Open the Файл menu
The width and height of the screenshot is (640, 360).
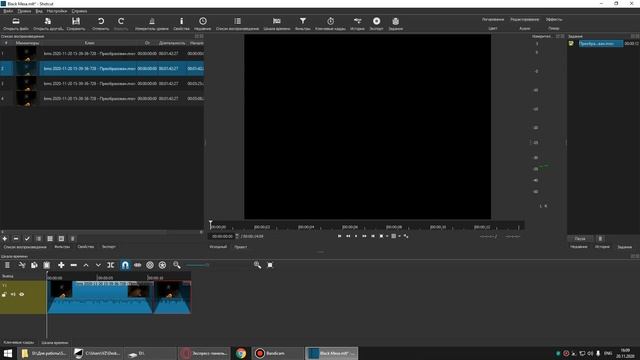[8, 11]
